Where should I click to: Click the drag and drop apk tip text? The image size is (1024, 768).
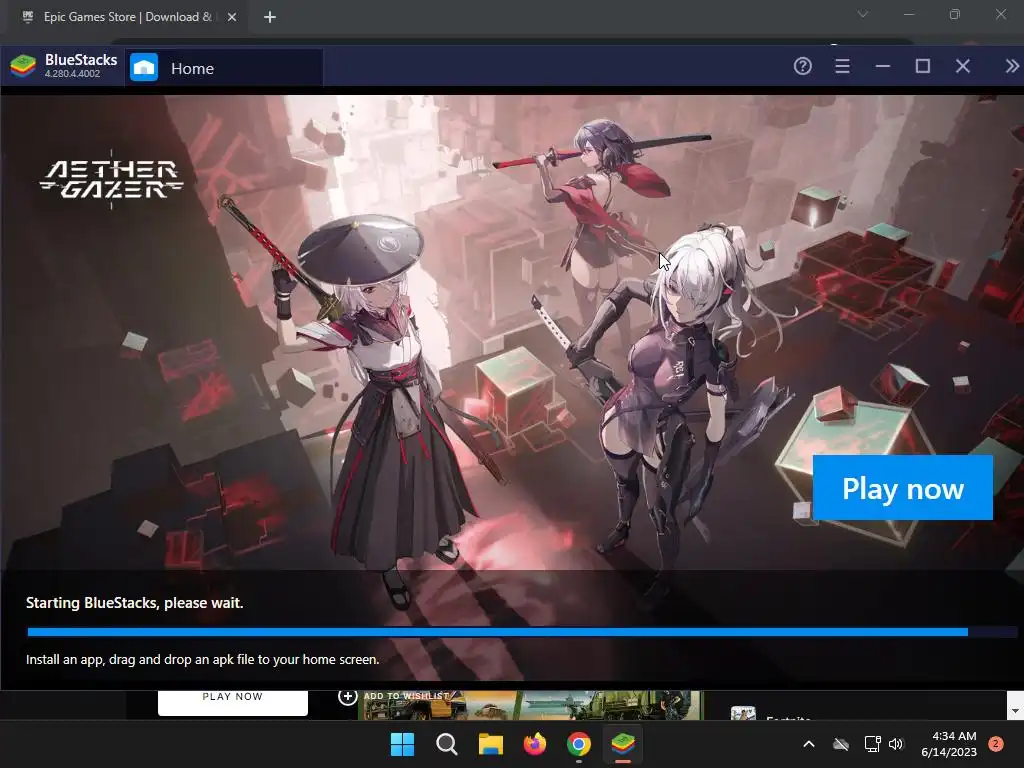point(202,660)
